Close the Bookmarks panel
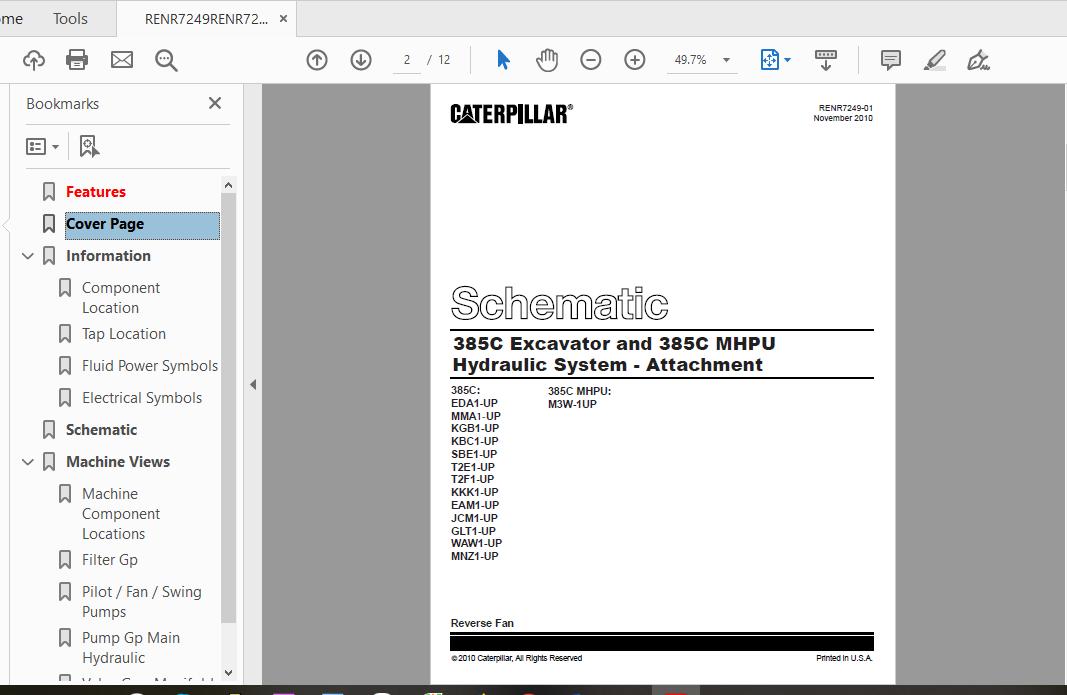The width and height of the screenshot is (1067, 695). pos(215,103)
